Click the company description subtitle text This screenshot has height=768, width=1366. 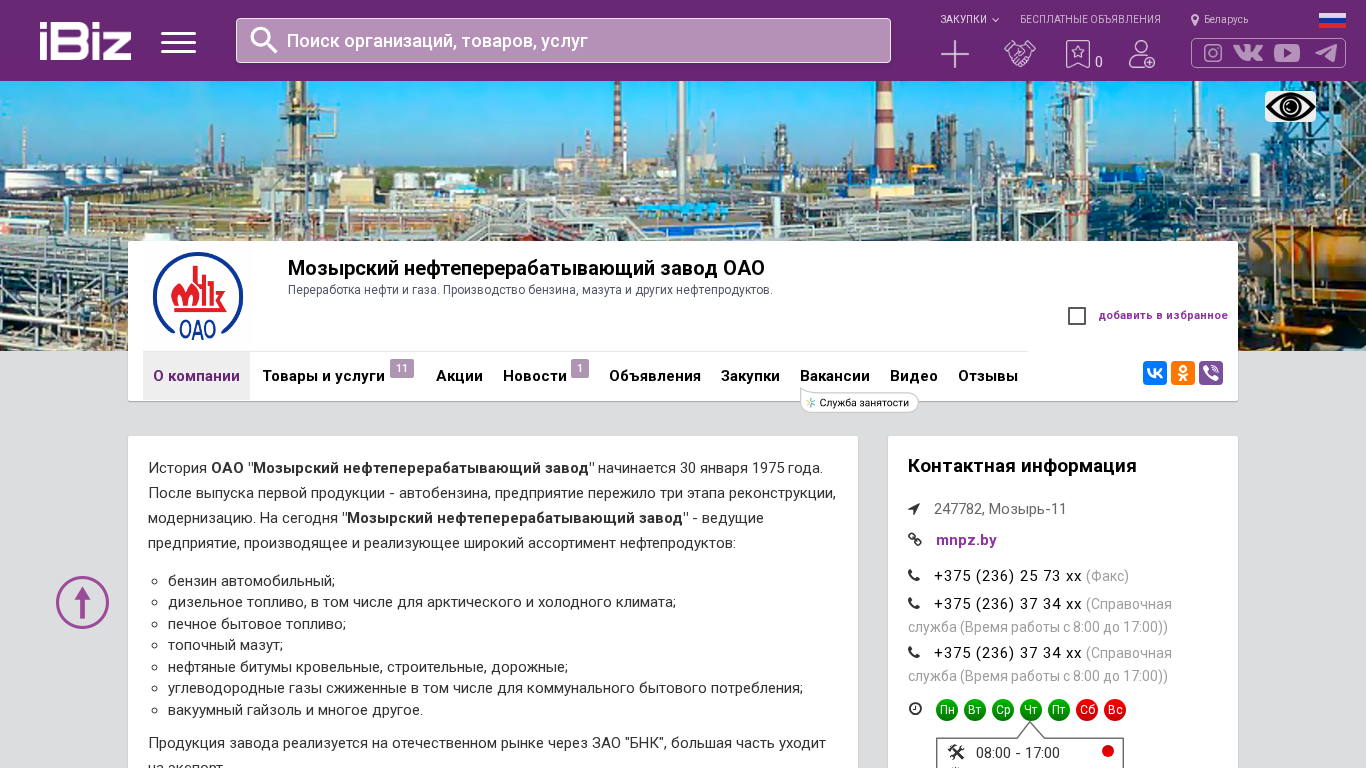530,290
